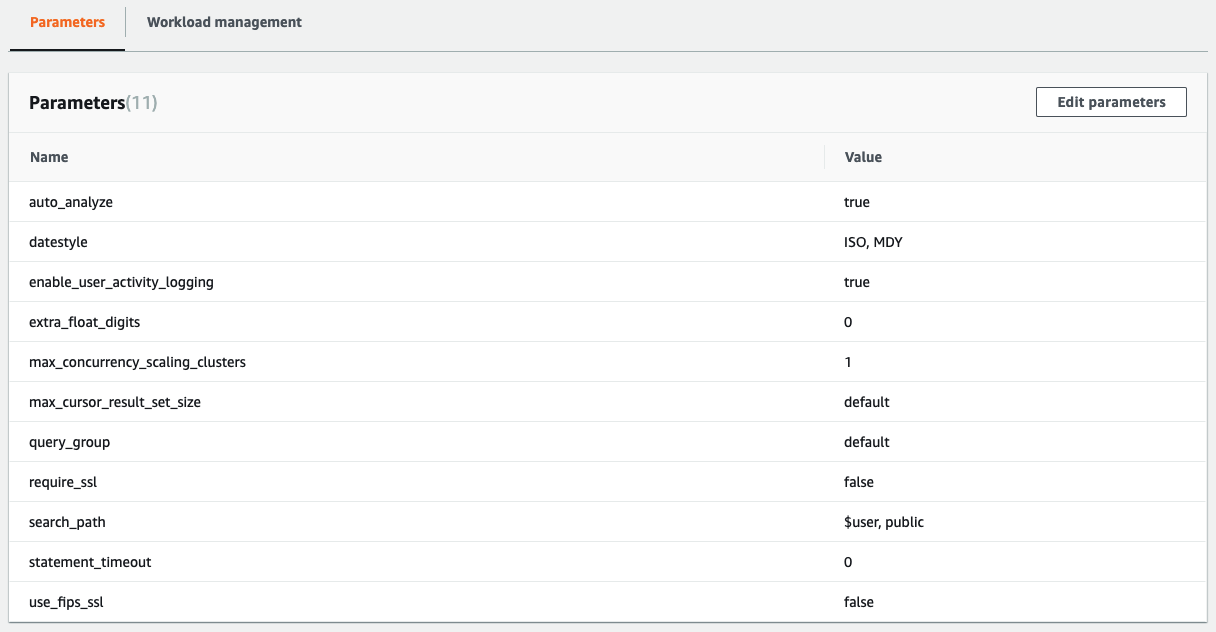This screenshot has width=1216, height=632.
Task: Click the $user, public search_path value
Action: [884, 521]
